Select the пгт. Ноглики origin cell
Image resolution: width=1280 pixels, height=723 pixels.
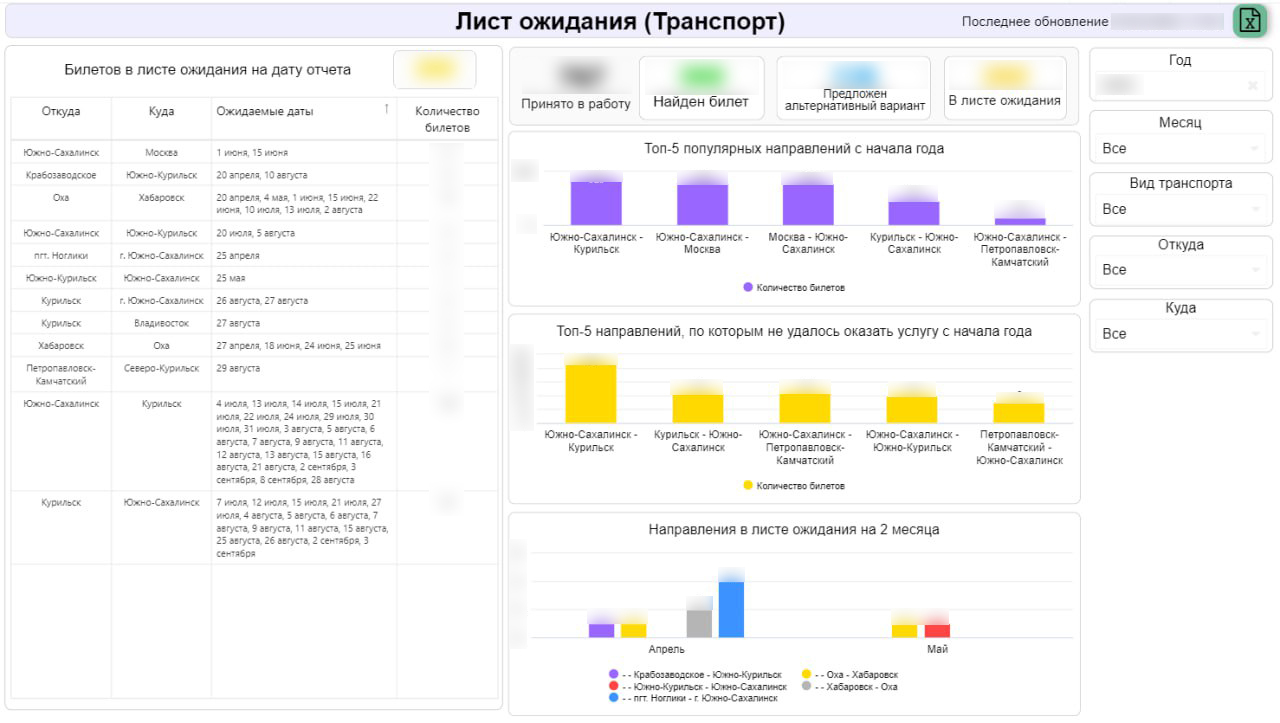coord(61,255)
